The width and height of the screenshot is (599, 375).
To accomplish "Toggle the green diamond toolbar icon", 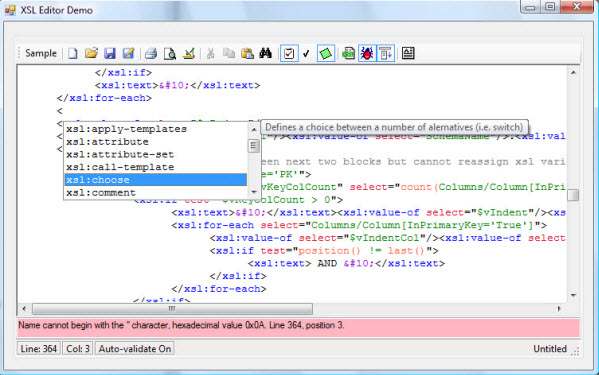I will pyautogui.click(x=326, y=53).
